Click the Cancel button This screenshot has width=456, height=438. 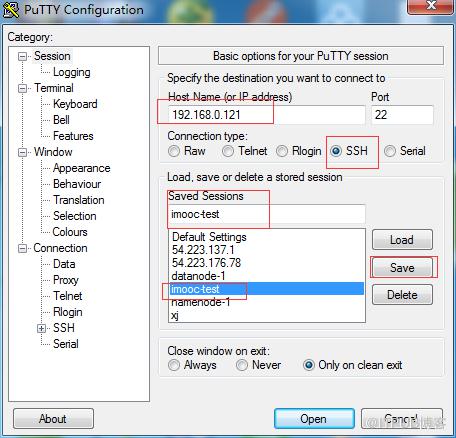(402, 419)
